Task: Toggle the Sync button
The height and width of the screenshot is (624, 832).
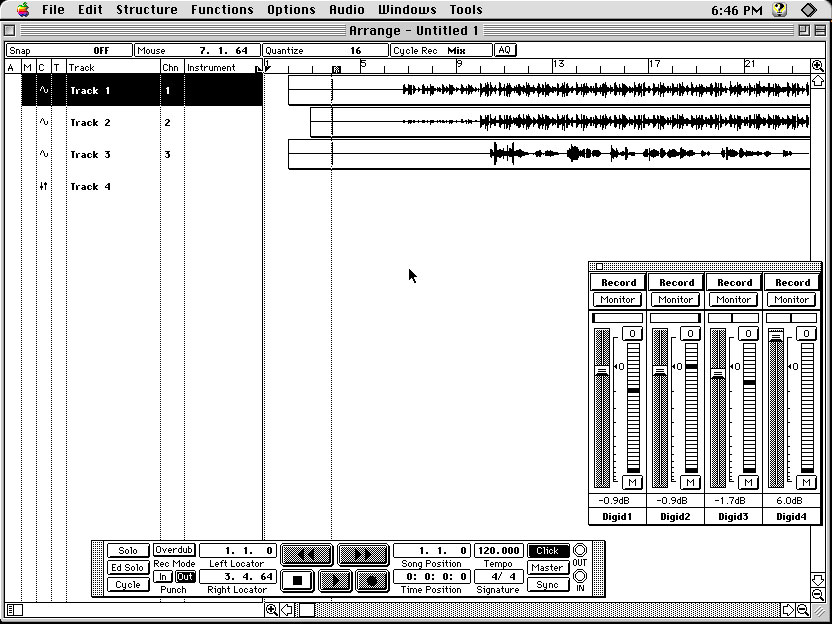Action: [x=548, y=584]
